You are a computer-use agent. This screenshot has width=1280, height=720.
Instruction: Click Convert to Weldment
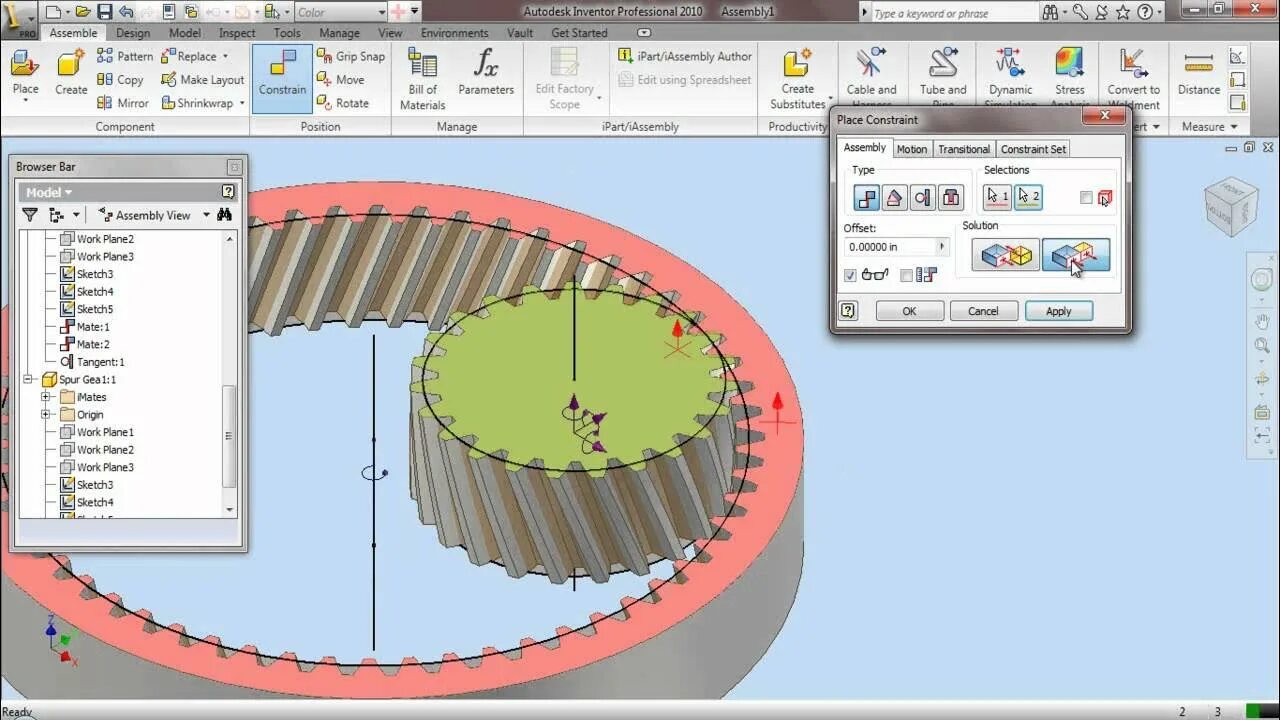click(x=1133, y=78)
